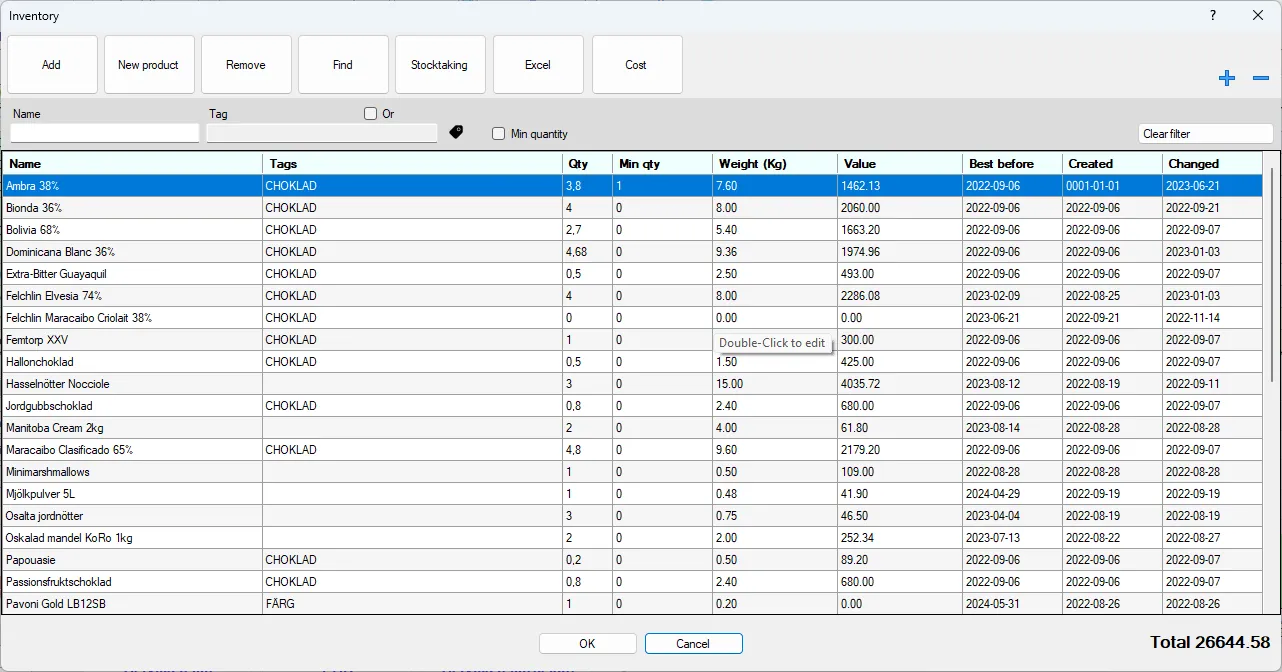Click created date 0001-01-01
The image size is (1282, 672).
1112,186
